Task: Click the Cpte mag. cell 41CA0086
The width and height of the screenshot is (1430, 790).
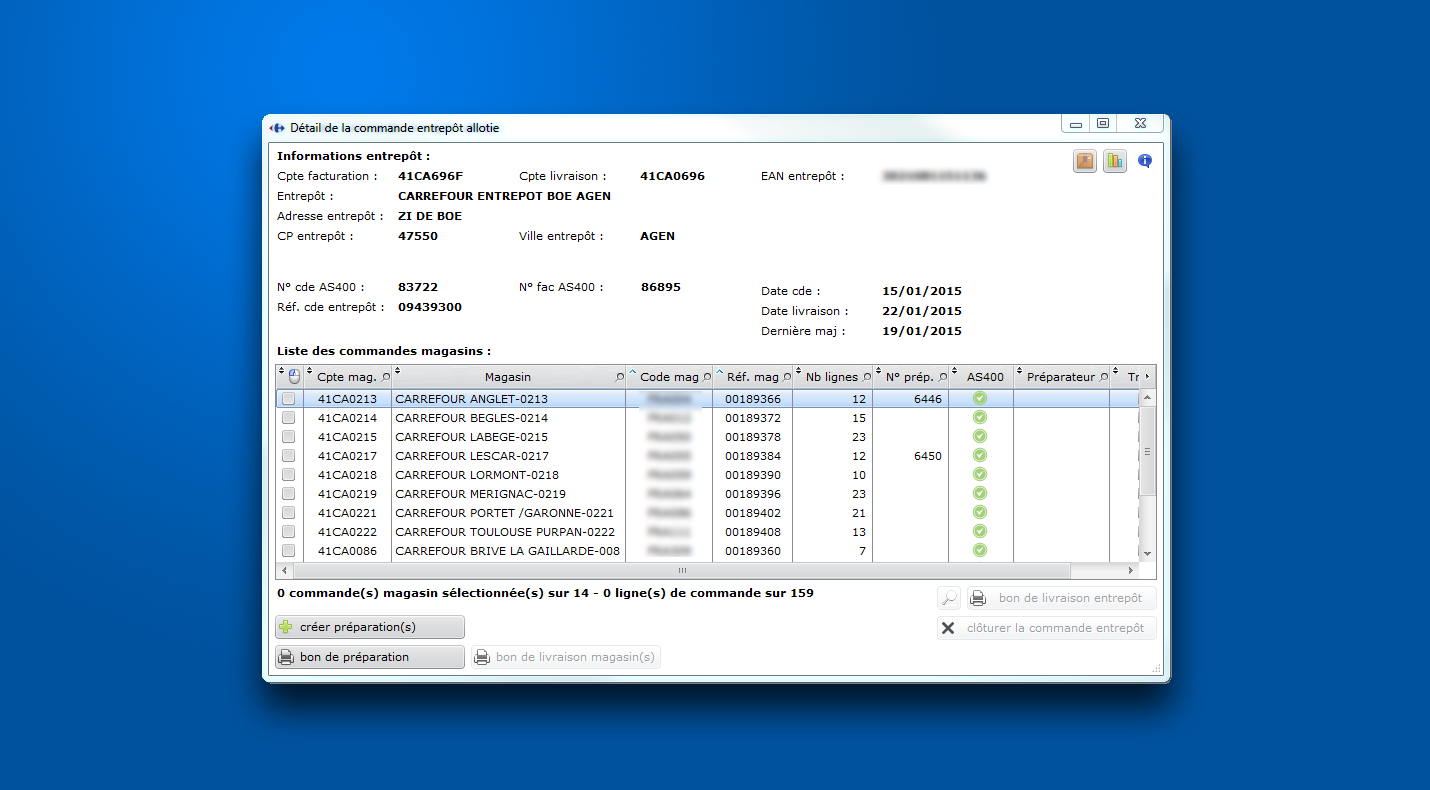Action: pyautogui.click(x=348, y=551)
